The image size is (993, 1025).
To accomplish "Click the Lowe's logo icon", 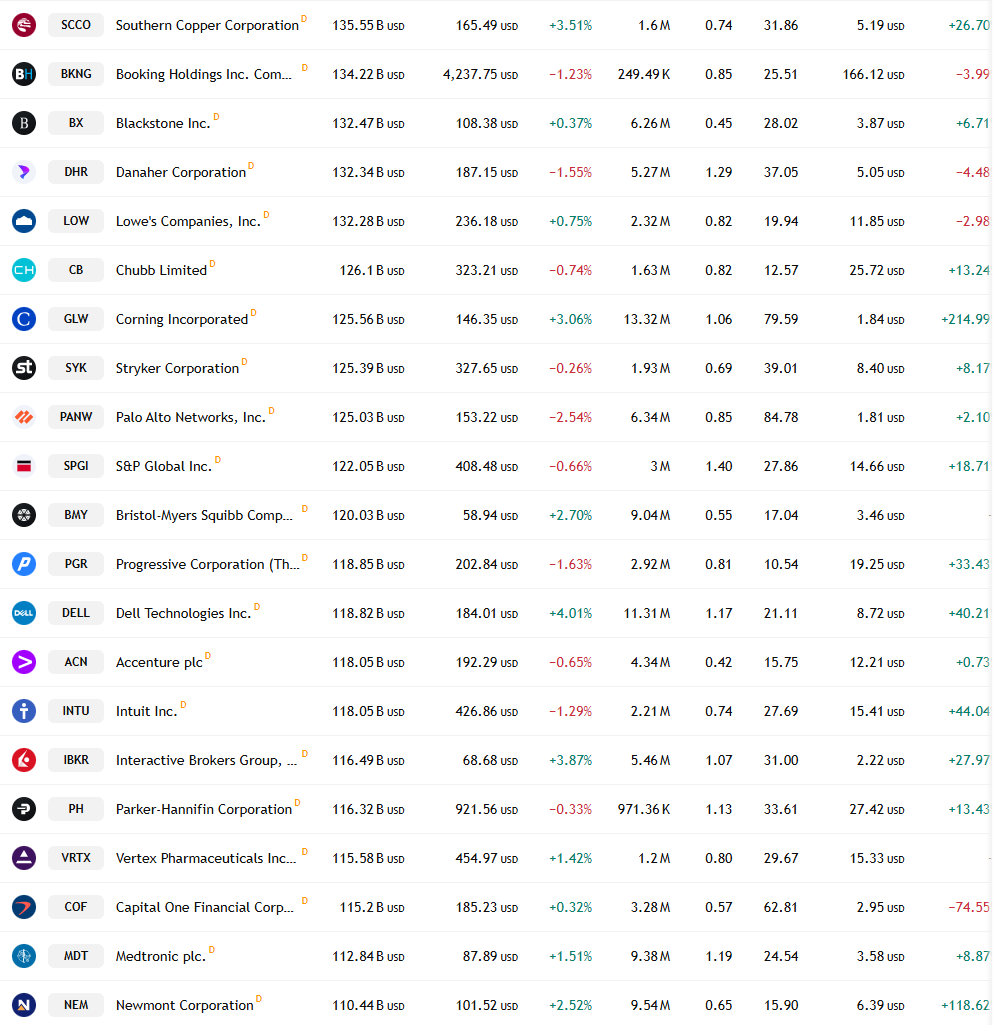I will point(24,221).
